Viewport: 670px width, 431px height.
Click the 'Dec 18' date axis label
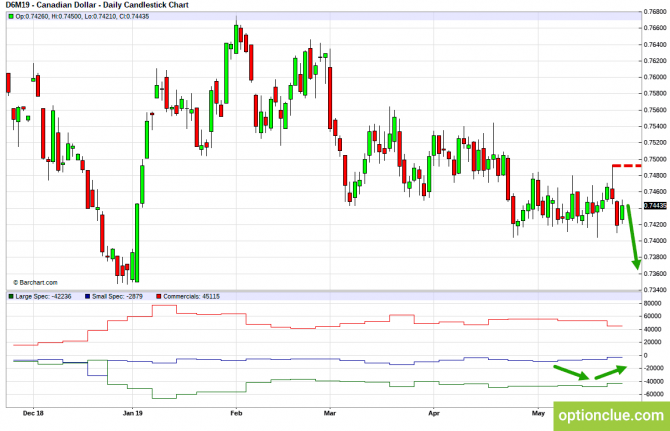[x=33, y=413]
